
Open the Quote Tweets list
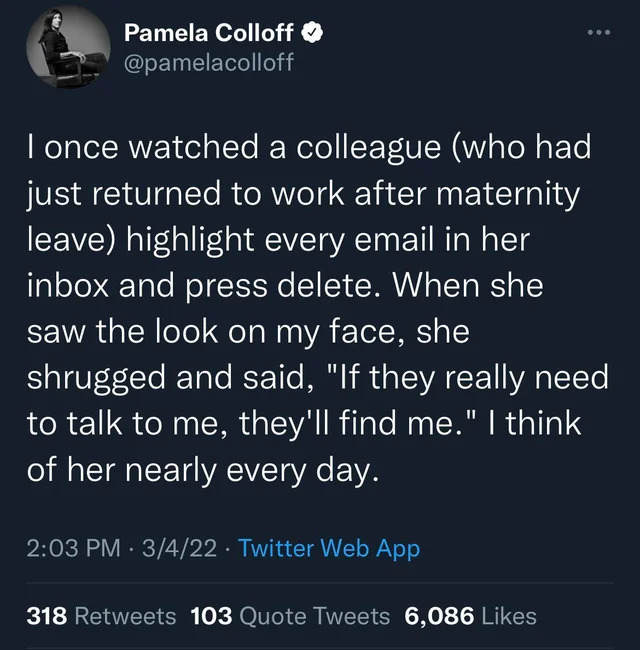click(313, 616)
